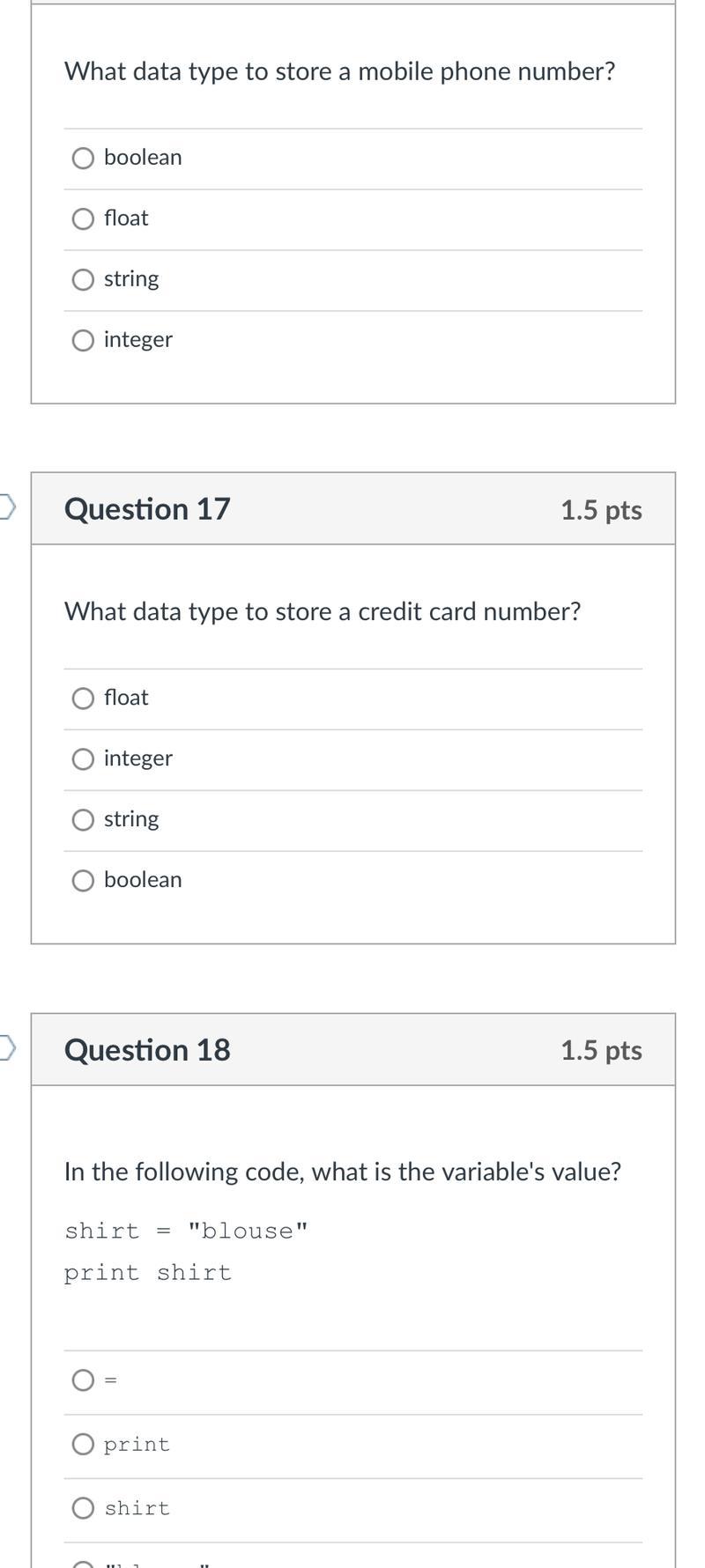Click the Question 18 heading
This screenshot has height=1568, width=705.
147,1050
